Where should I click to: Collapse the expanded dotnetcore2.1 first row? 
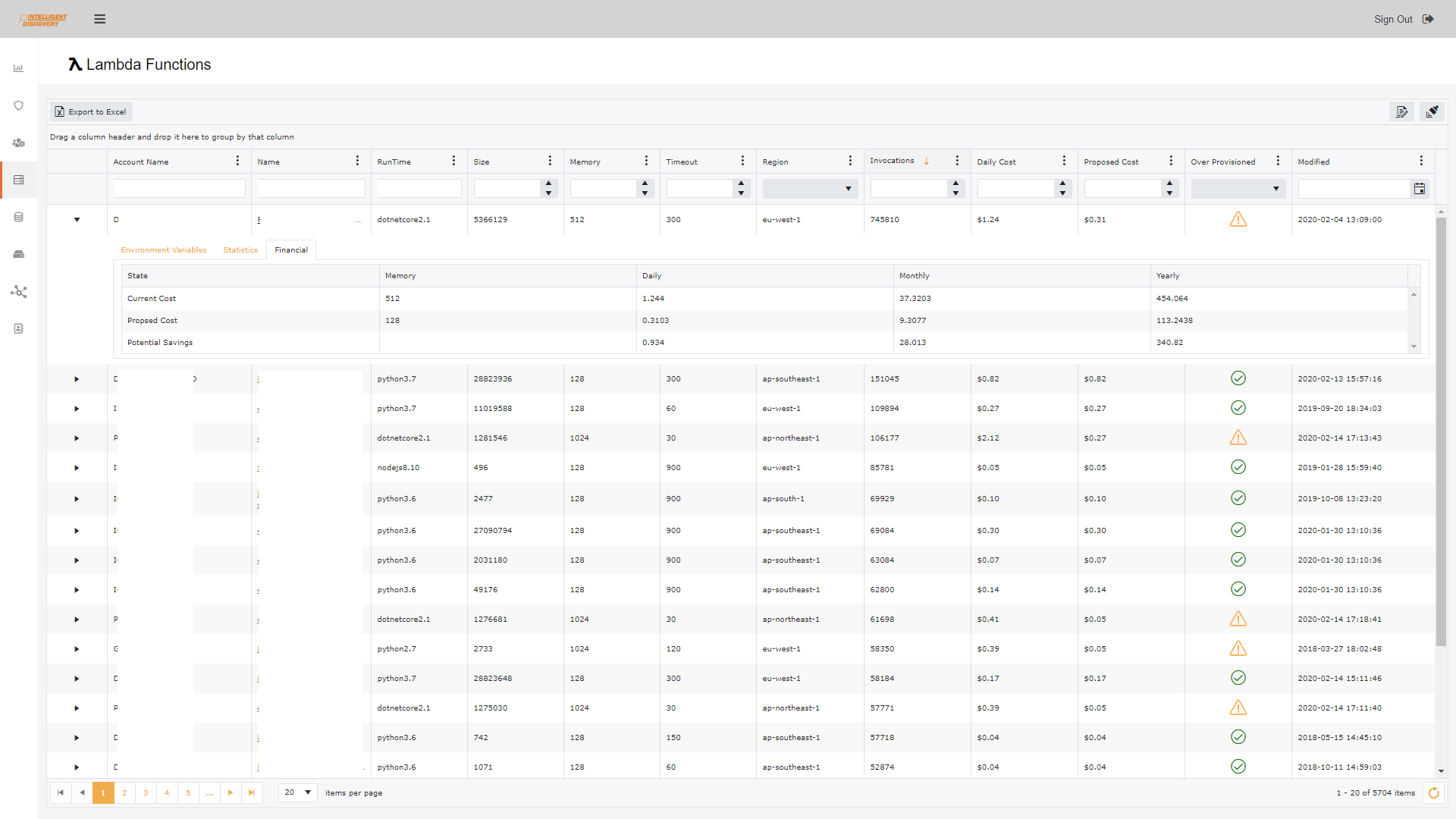pos(77,220)
